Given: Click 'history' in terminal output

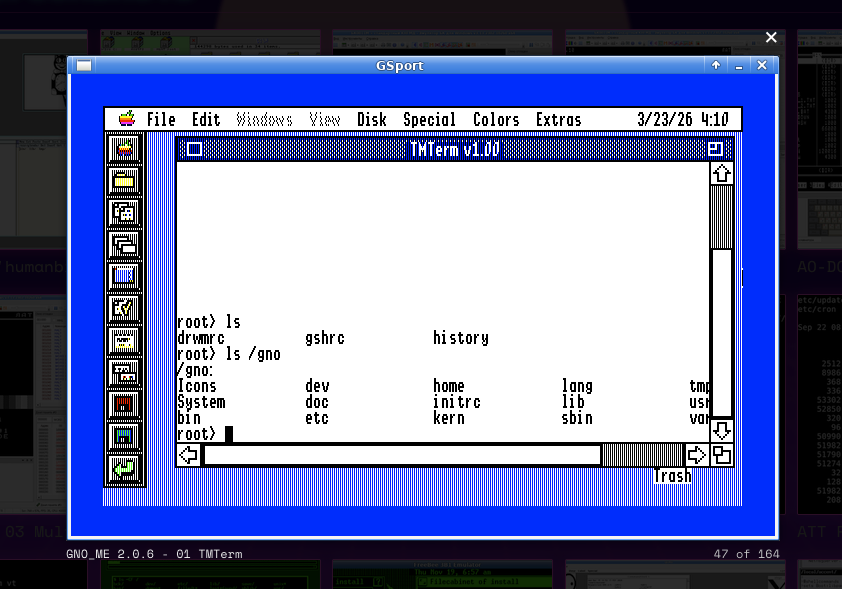Looking at the screenshot, I should 461,338.
